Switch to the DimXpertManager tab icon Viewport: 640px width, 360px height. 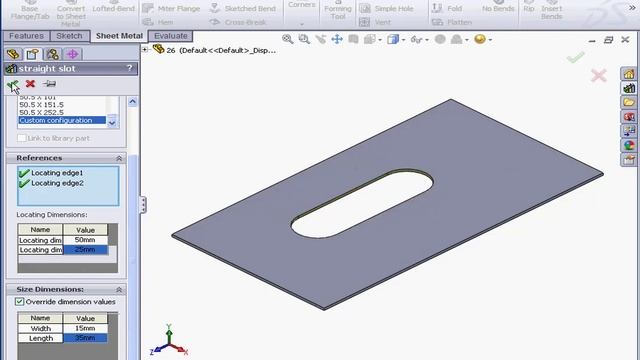pyautogui.click(x=72, y=54)
